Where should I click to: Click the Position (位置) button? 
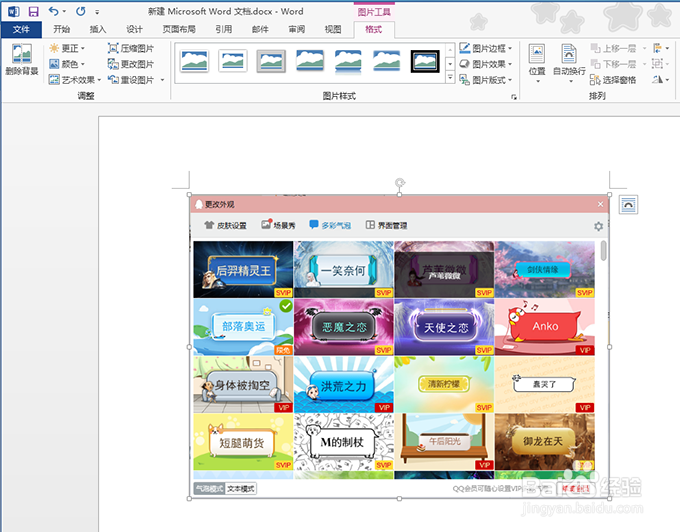point(537,63)
